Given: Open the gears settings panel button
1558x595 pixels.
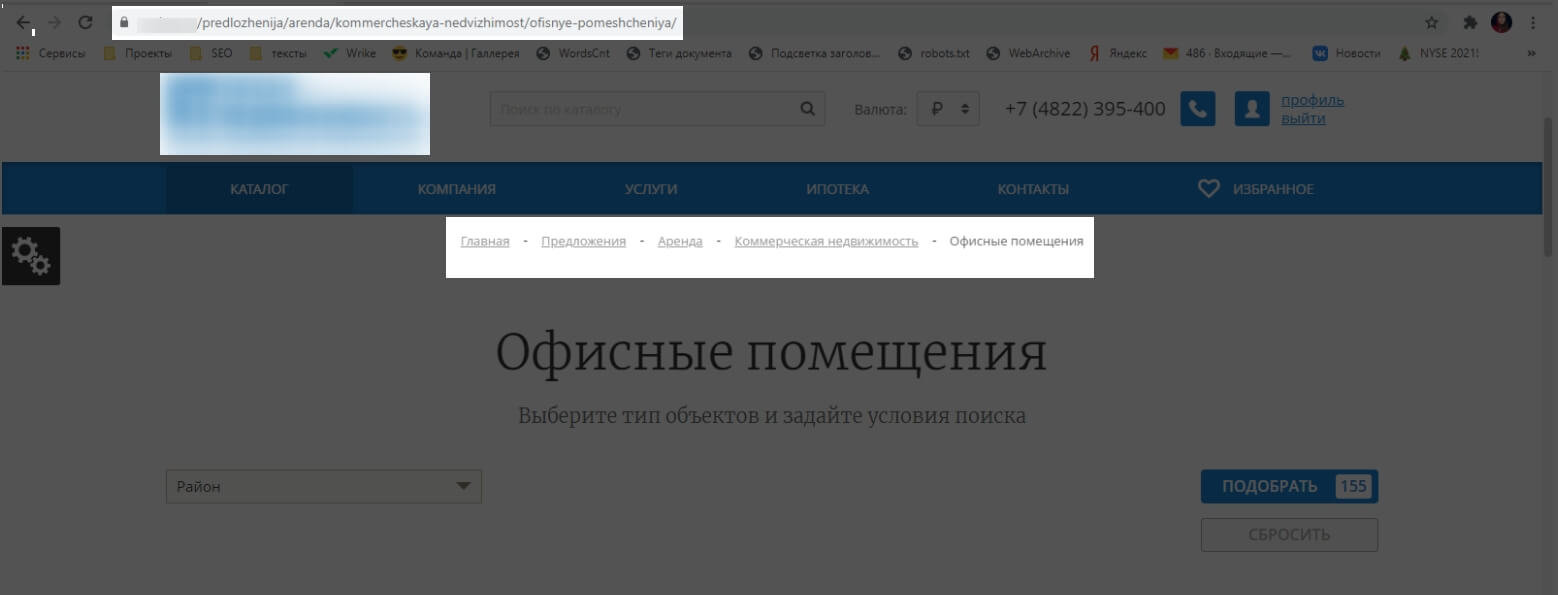Looking at the screenshot, I should [x=31, y=256].
